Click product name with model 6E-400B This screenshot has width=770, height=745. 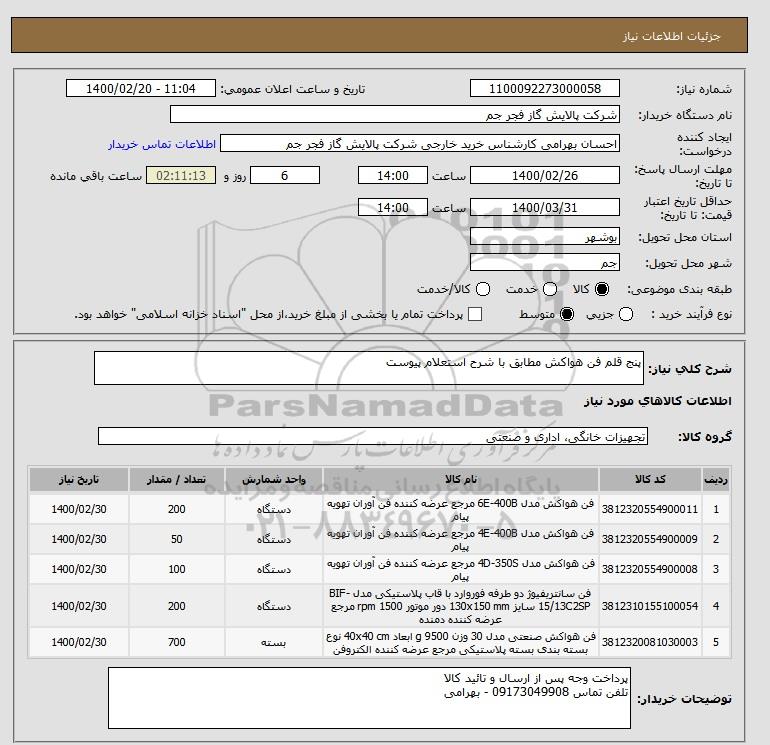click(x=461, y=510)
